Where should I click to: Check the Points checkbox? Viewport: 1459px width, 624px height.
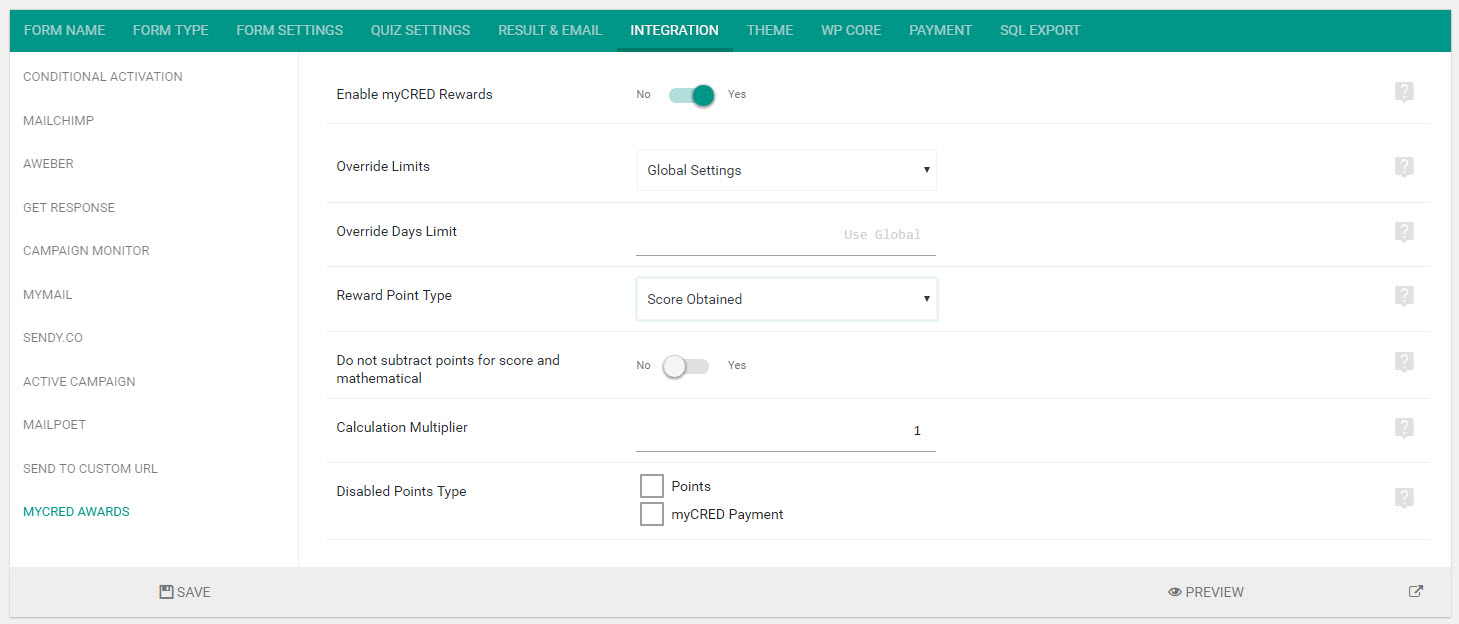point(652,486)
